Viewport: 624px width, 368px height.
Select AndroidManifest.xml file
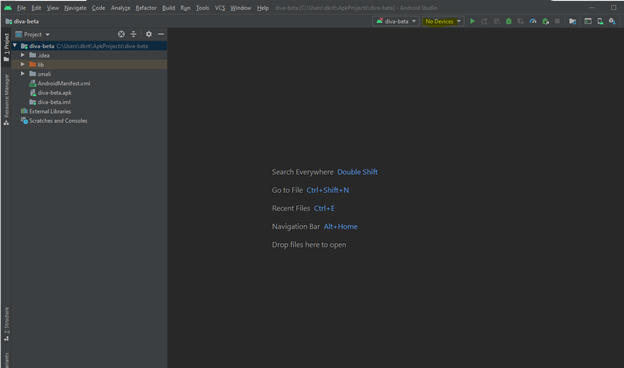60,83
